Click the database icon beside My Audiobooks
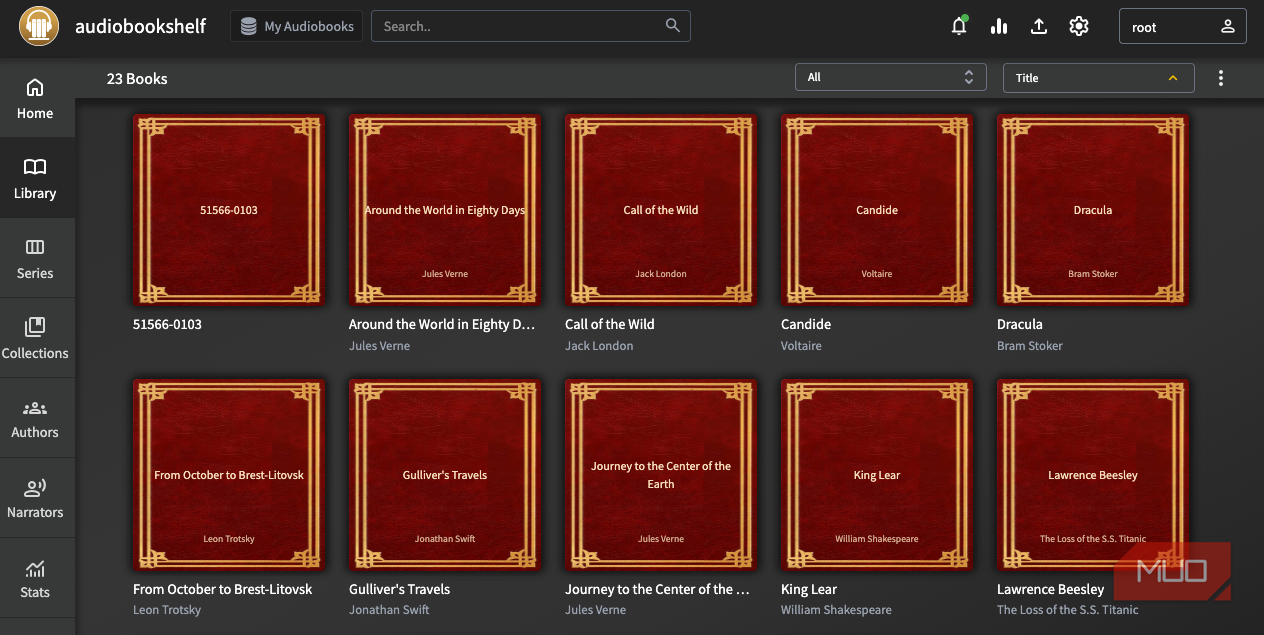1264x635 pixels. pos(248,27)
